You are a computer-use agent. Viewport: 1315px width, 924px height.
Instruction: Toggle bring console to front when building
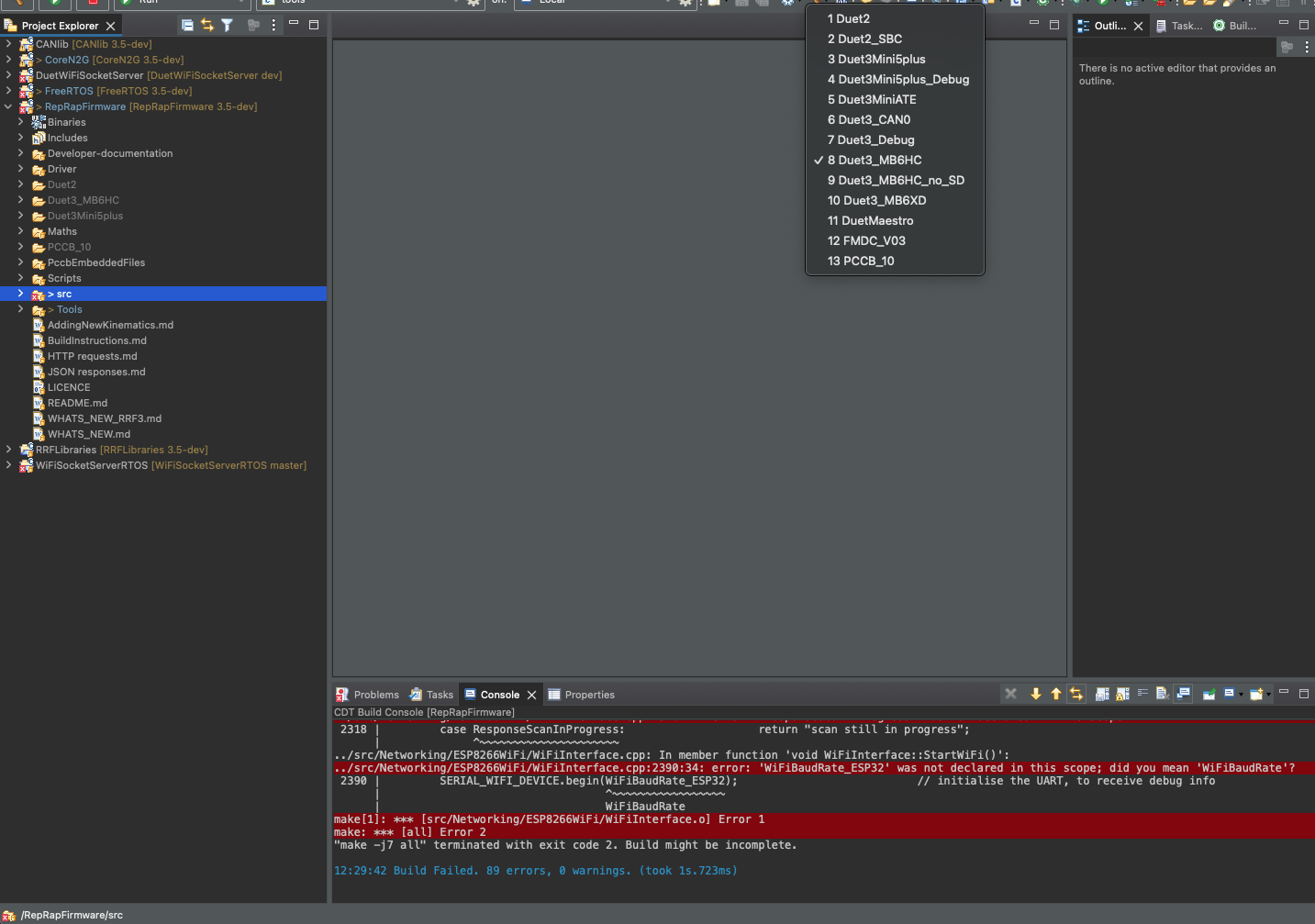coord(1183,694)
